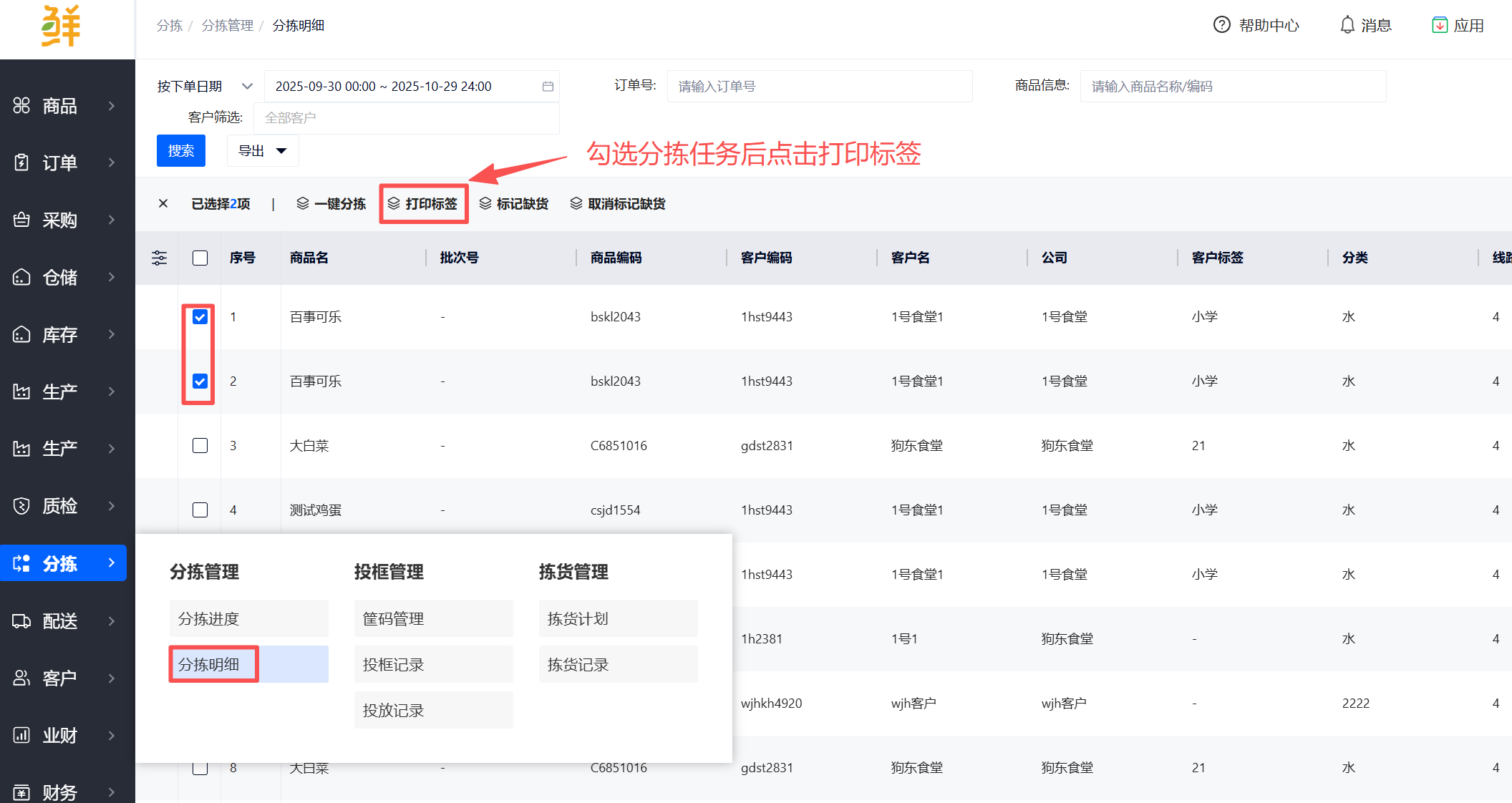Viewport: 1512px width, 803px height.
Task: Click the 标记缺货 action icon
Action: point(485,204)
